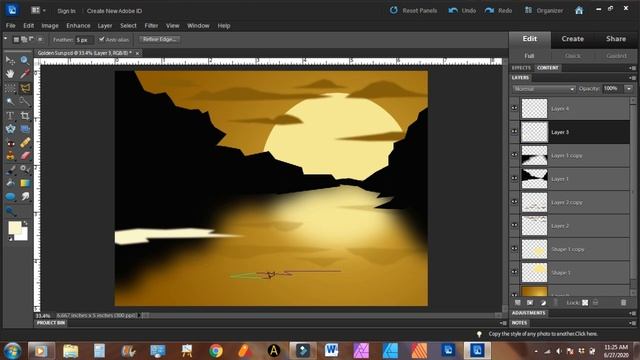Click the Redo button
640x360 pixels.
click(x=498, y=11)
